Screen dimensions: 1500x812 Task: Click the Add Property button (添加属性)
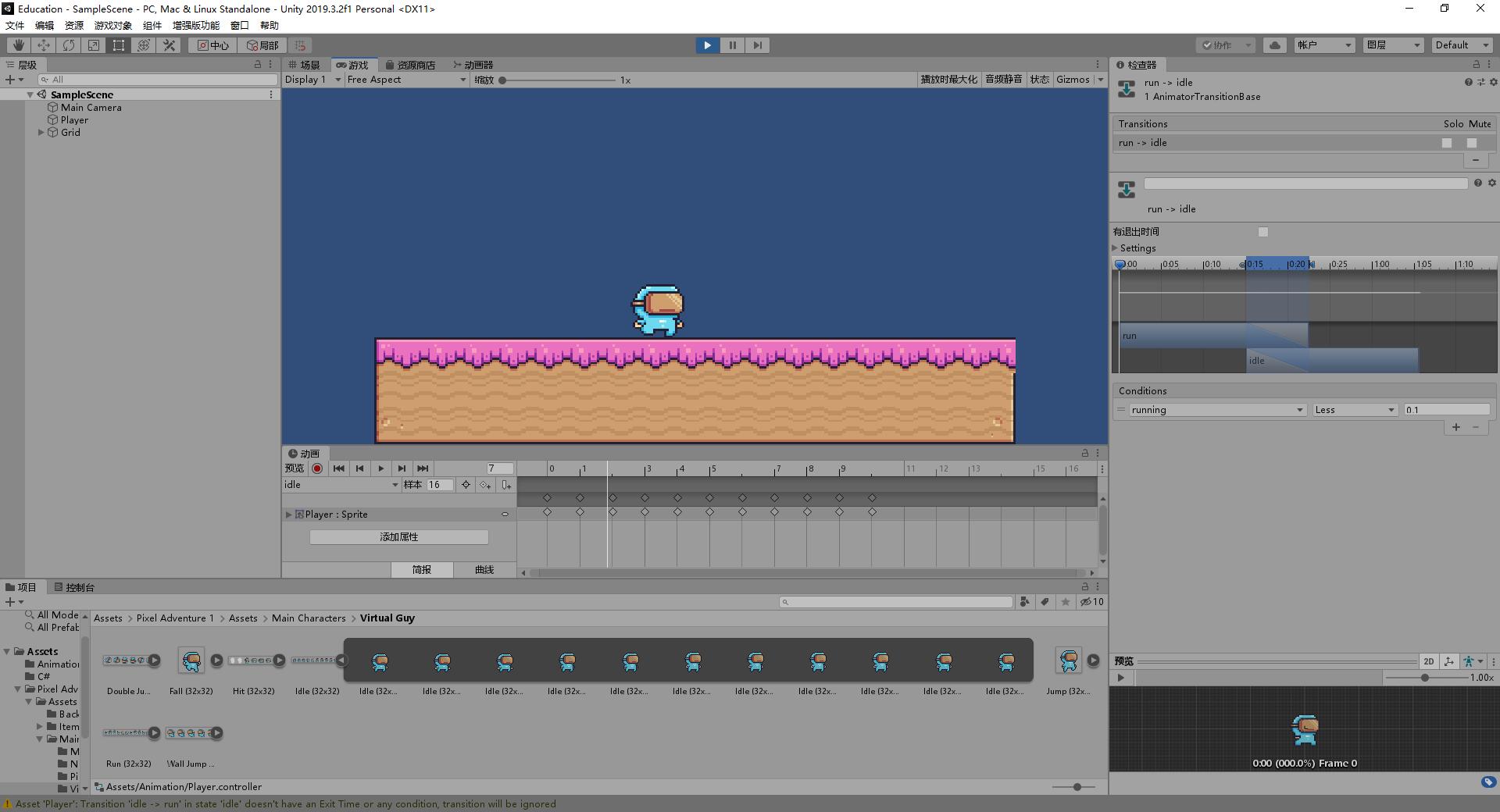[x=399, y=537]
